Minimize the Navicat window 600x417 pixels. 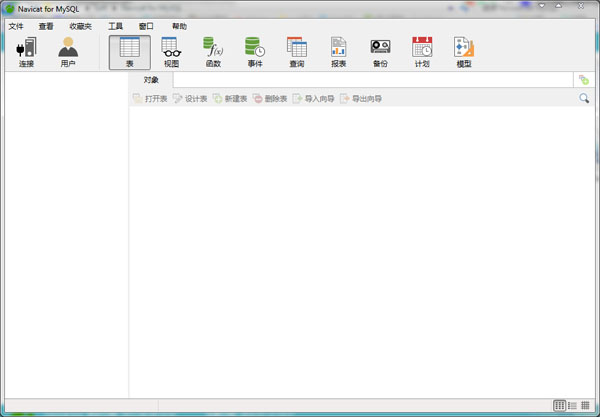(x=542, y=6)
